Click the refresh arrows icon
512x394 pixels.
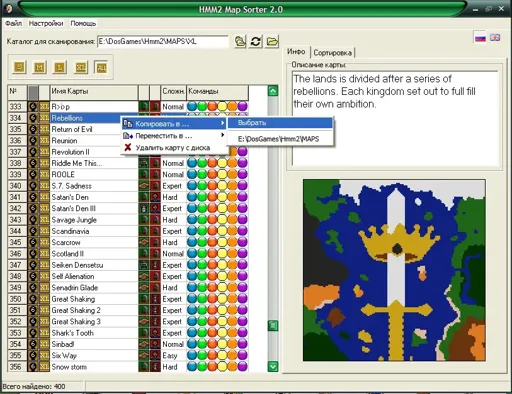pos(256,41)
